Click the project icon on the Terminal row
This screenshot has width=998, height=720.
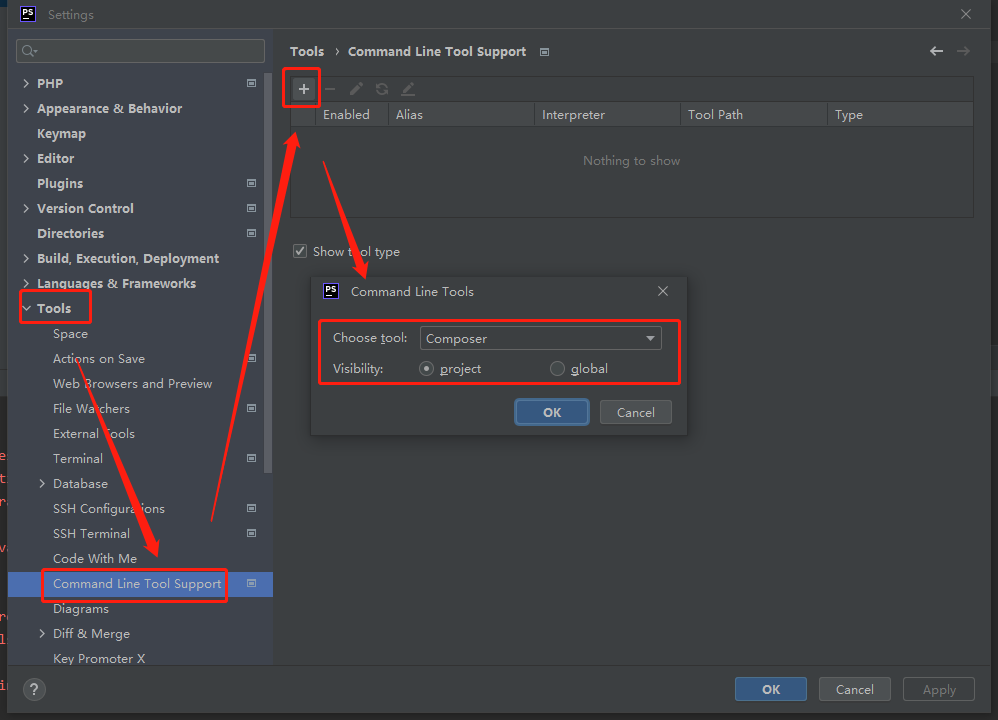pos(251,458)
